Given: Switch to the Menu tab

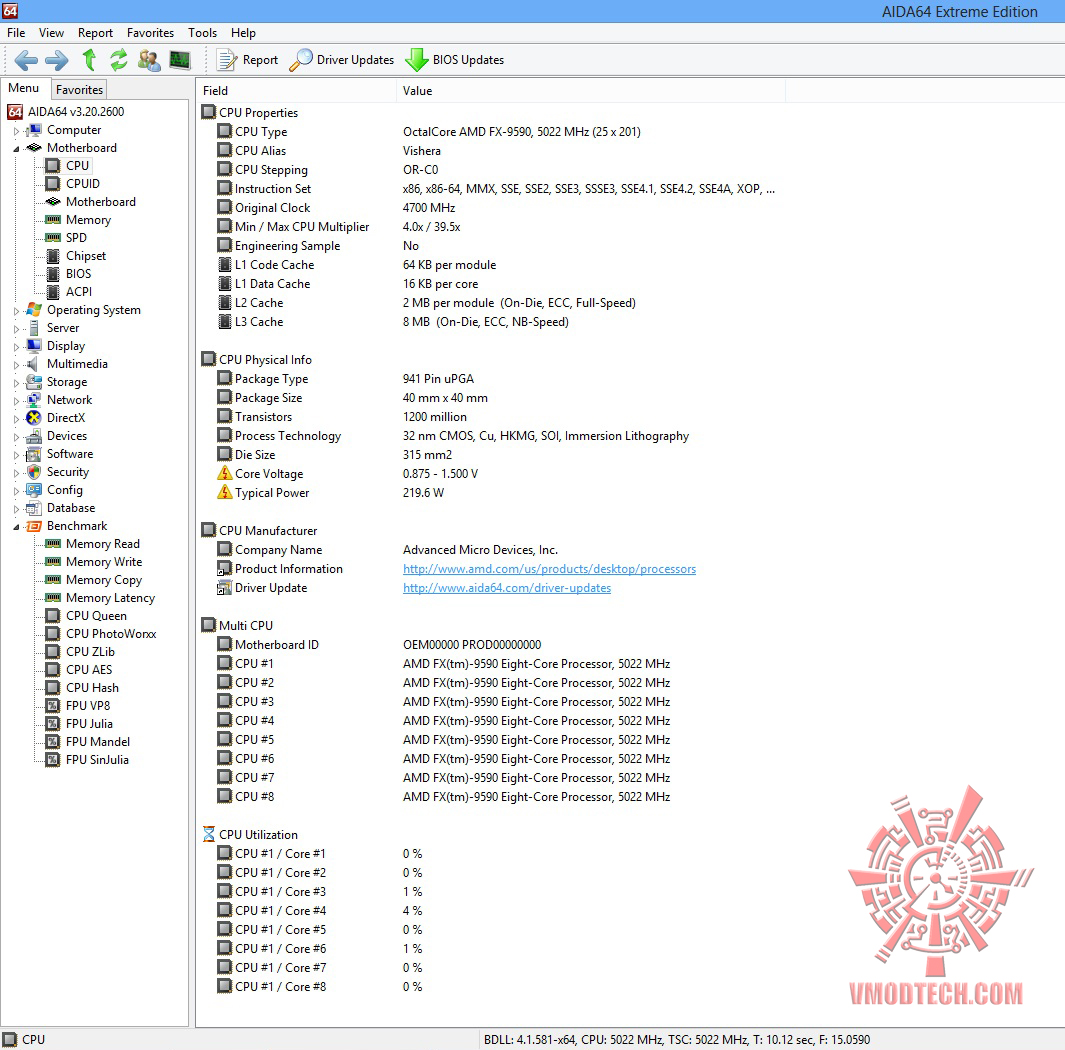Looking at the screenshot, I should coord(24,88).
